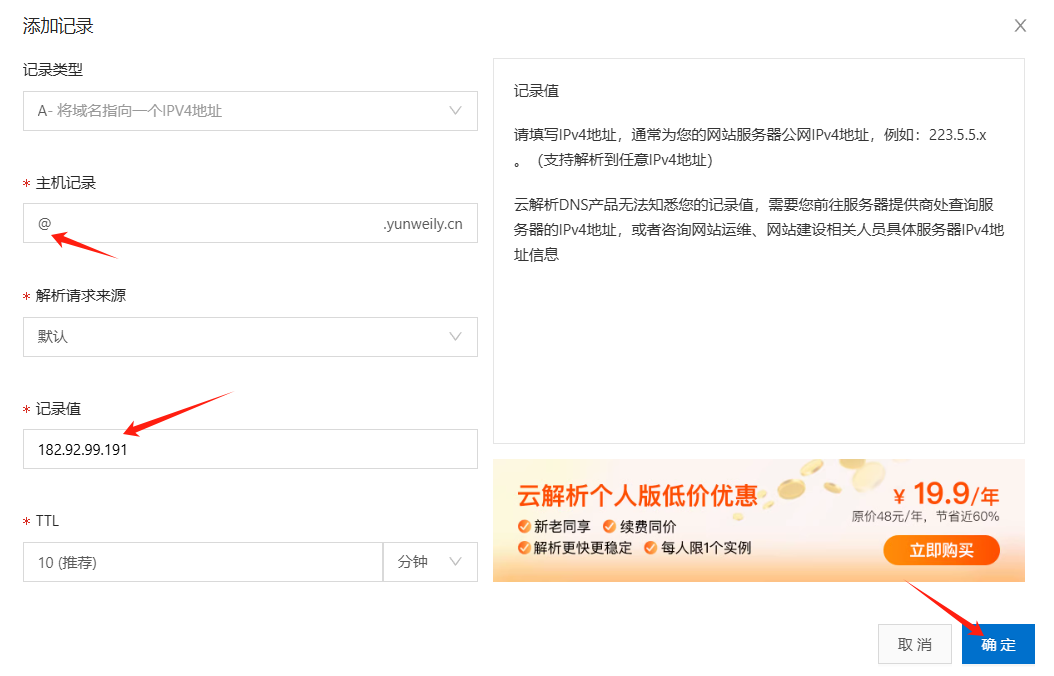Click the 记录类型 label

pyautogui.click(x=53, y=69)
